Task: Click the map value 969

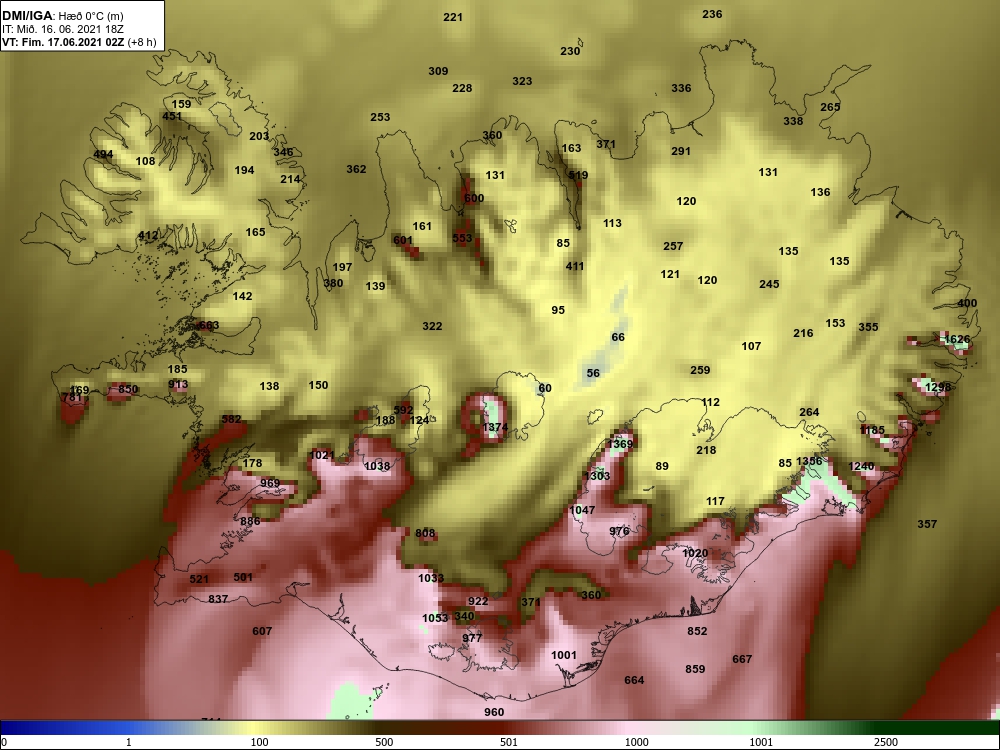Action: pyautogui.click(x=270, y=483)
